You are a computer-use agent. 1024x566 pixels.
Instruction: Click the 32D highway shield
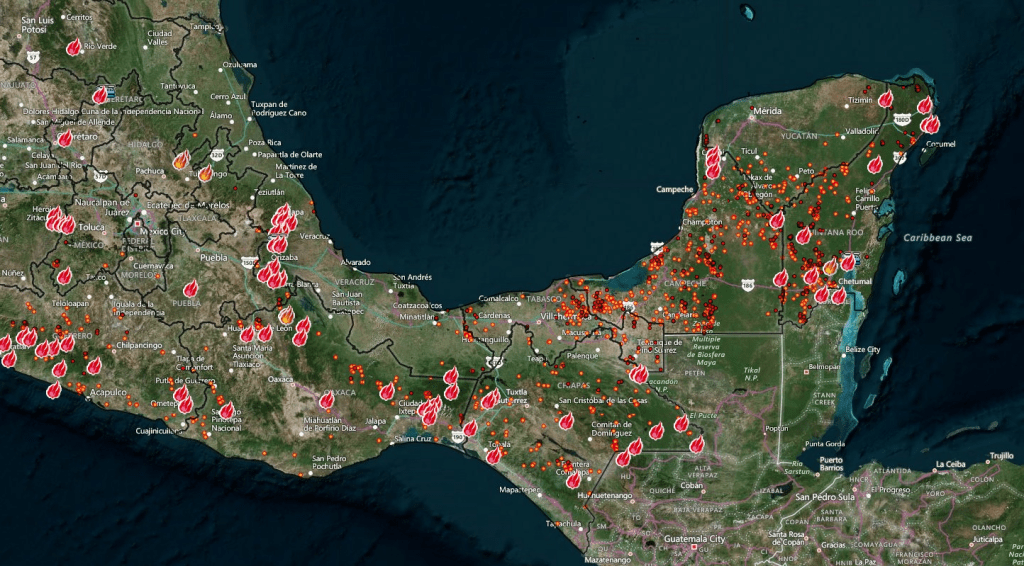(x=217, y=155)
